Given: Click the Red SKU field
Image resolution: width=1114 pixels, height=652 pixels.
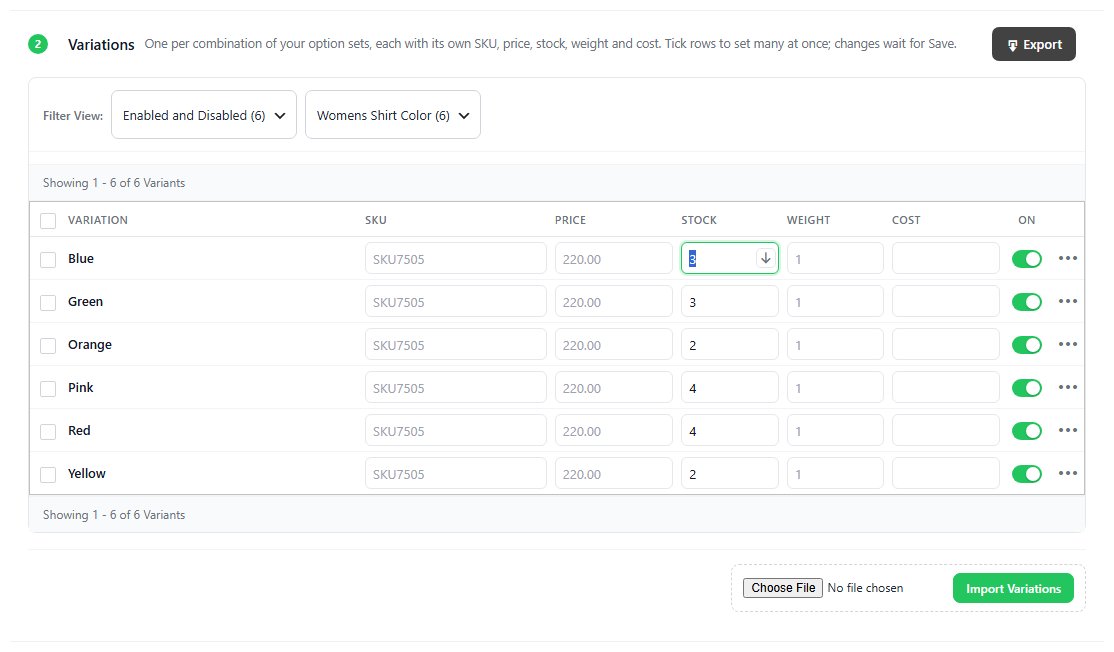Looking at the screenshot, I should coord(455,431).
